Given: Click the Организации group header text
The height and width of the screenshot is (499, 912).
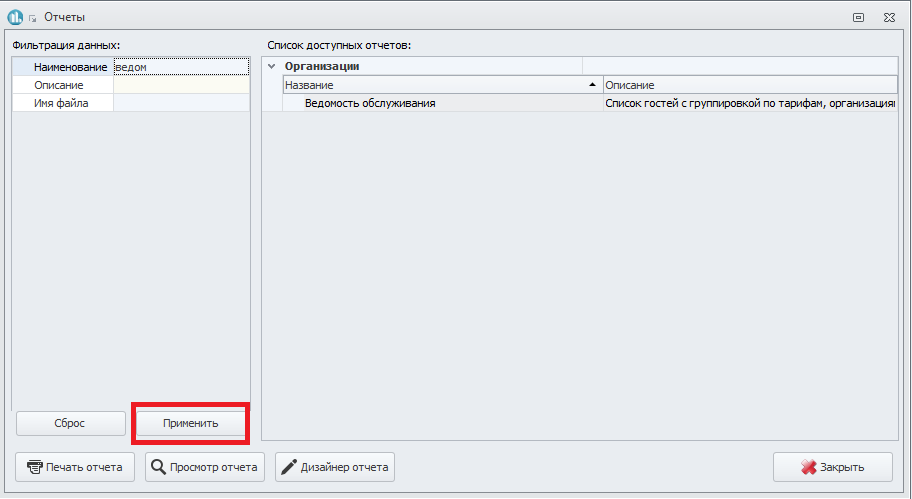Looking at the screenshot, I should pyautogui.click(x=322, y=66).
